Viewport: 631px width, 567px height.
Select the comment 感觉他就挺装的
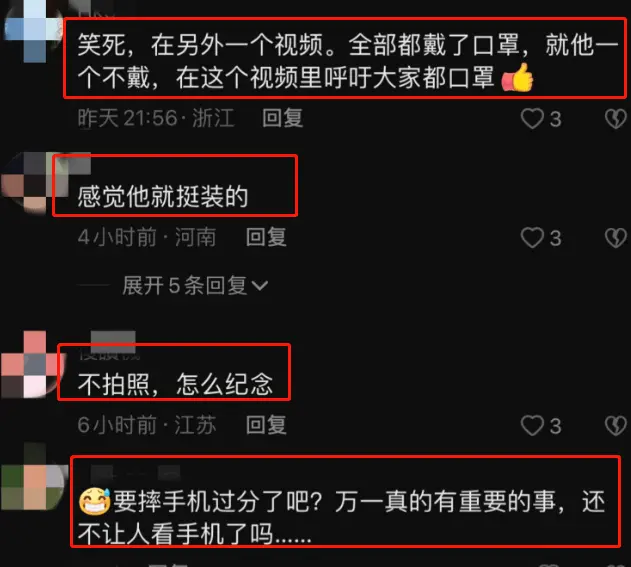point(163,197)
